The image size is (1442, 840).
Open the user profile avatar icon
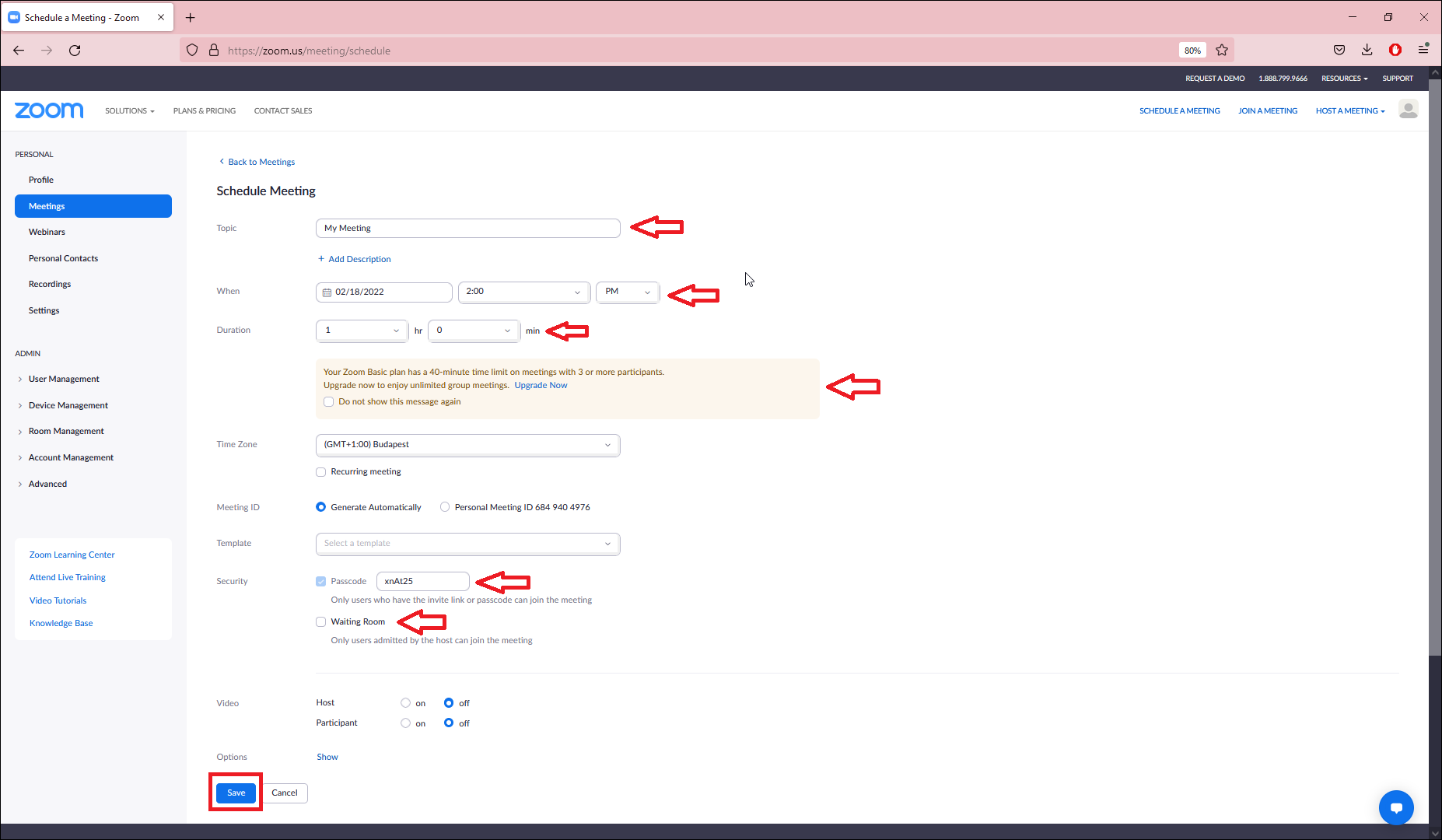point(1408,110)
